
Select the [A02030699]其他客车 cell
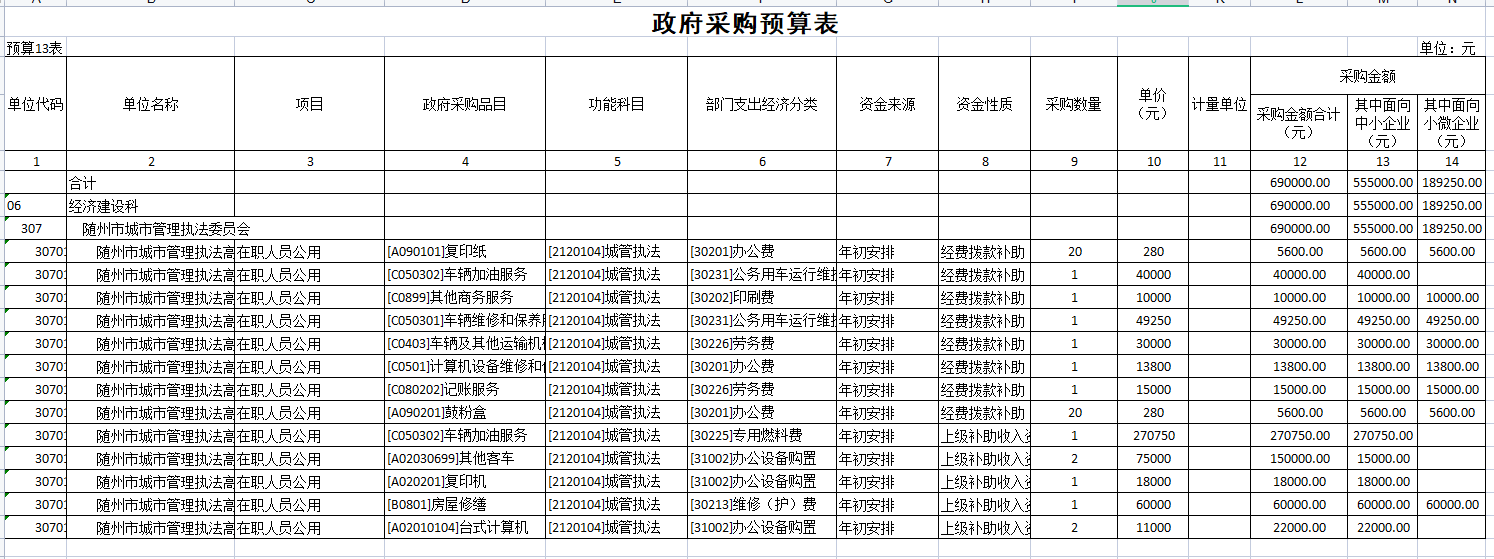pos(465,459)
